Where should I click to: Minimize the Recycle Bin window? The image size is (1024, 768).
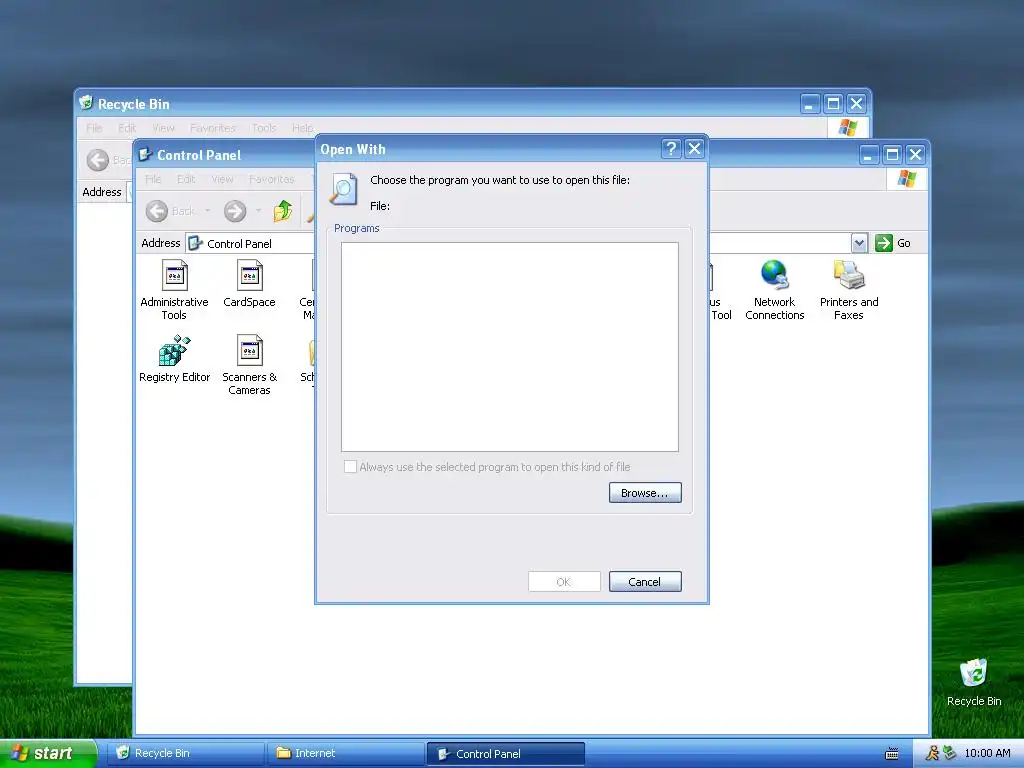[x=810, y=104]
